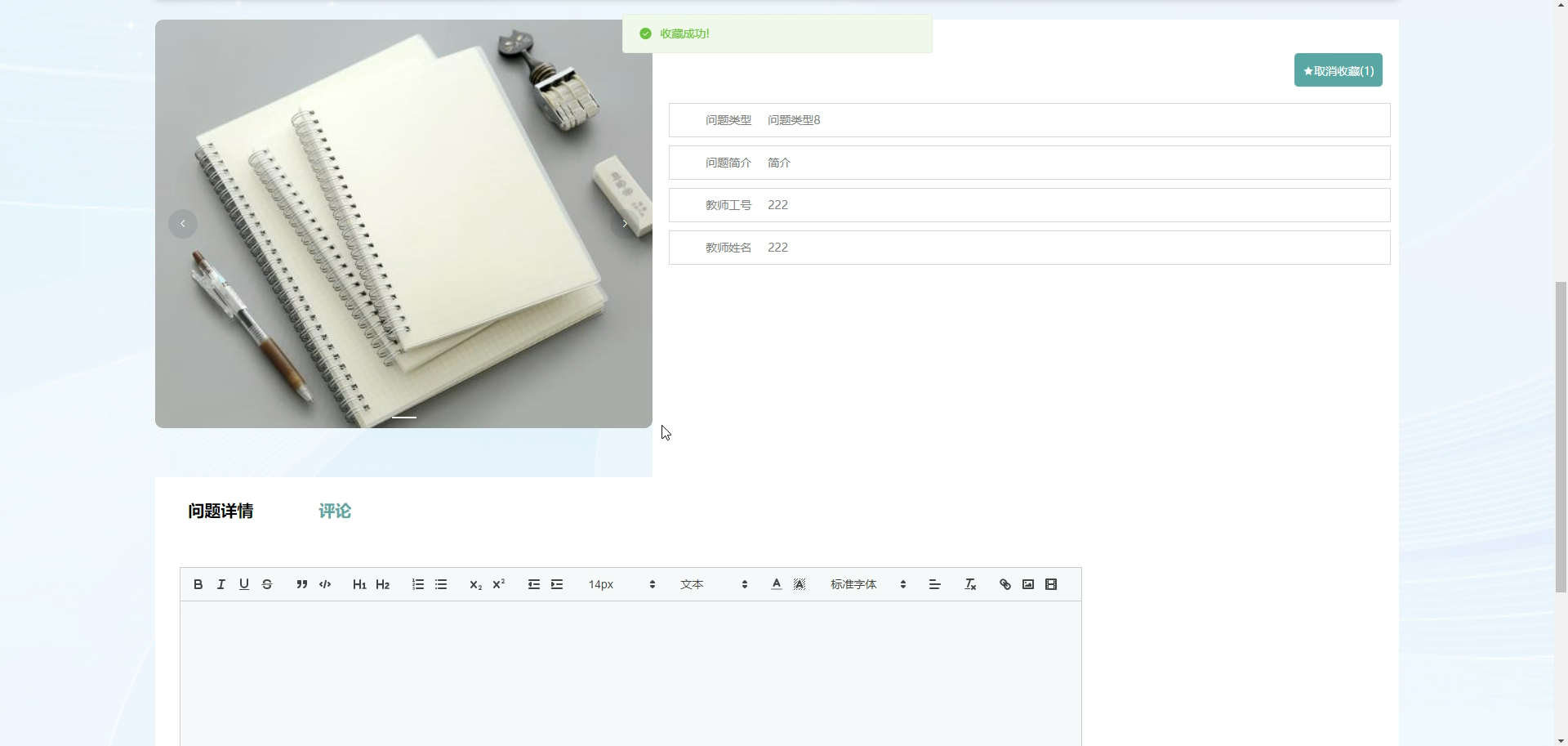
Task: Click the 问题类型8 field value
Action: (x=794, y=120)
